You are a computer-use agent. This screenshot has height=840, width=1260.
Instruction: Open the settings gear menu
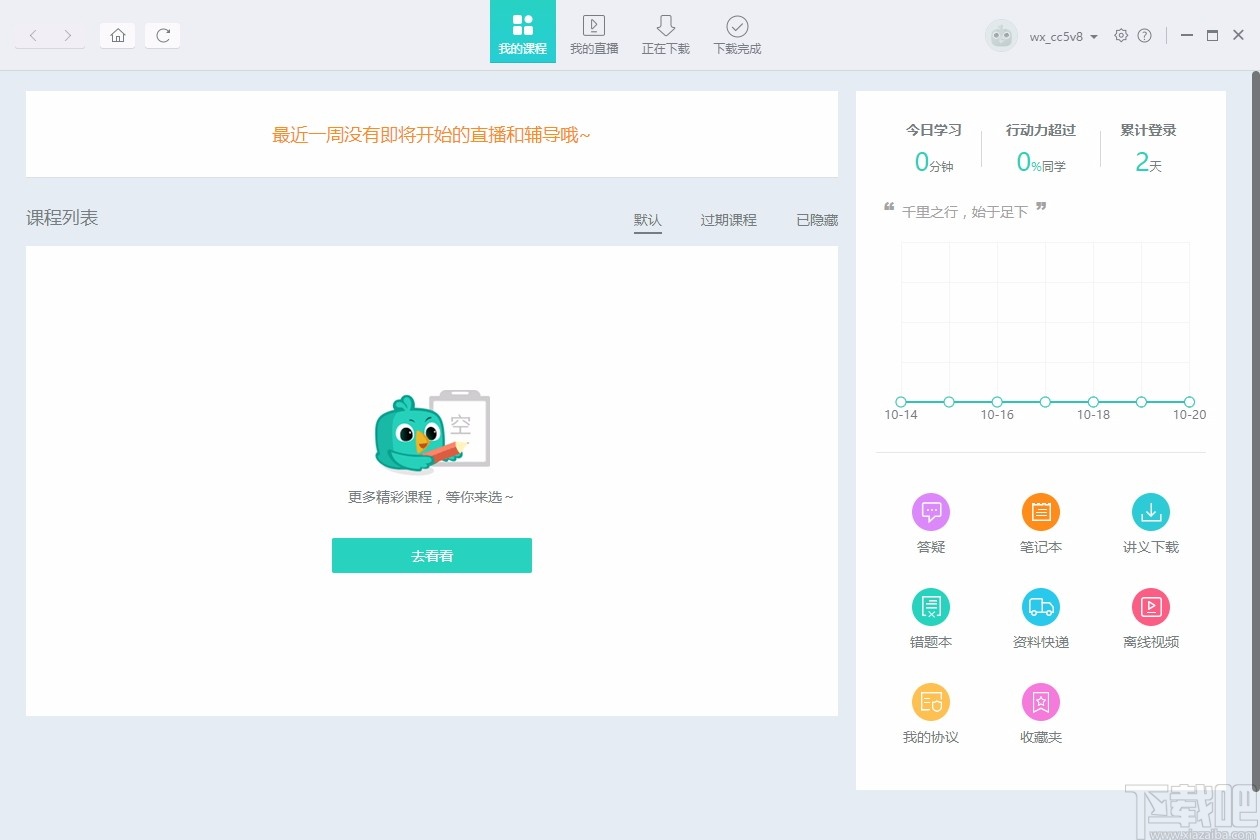[1122, 35]
